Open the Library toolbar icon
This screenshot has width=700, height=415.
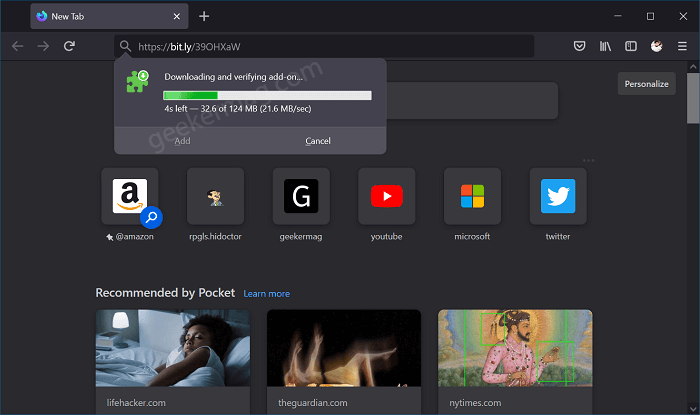(x=605, y=46)
